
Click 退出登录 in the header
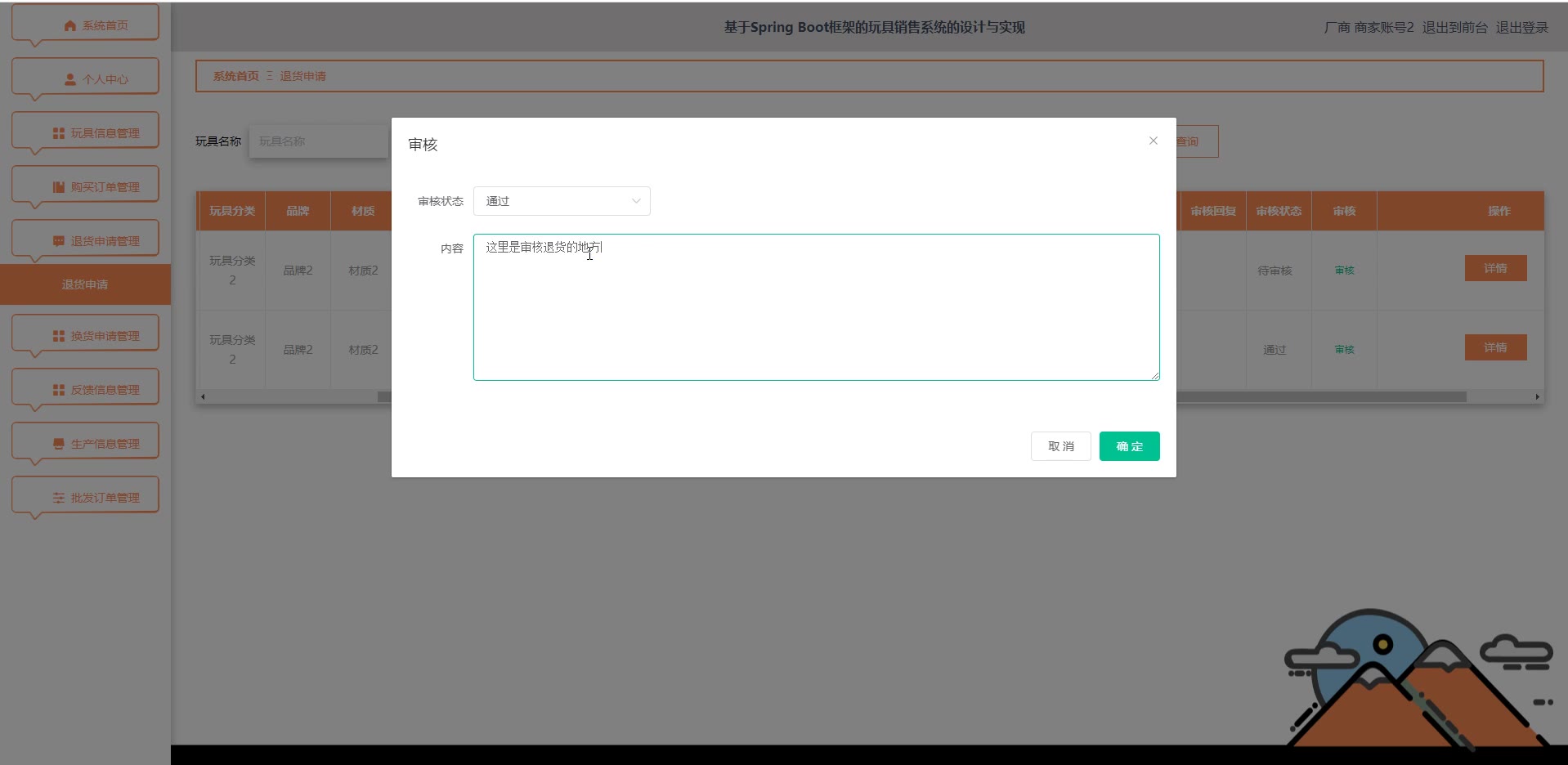tap(1521, 27)
